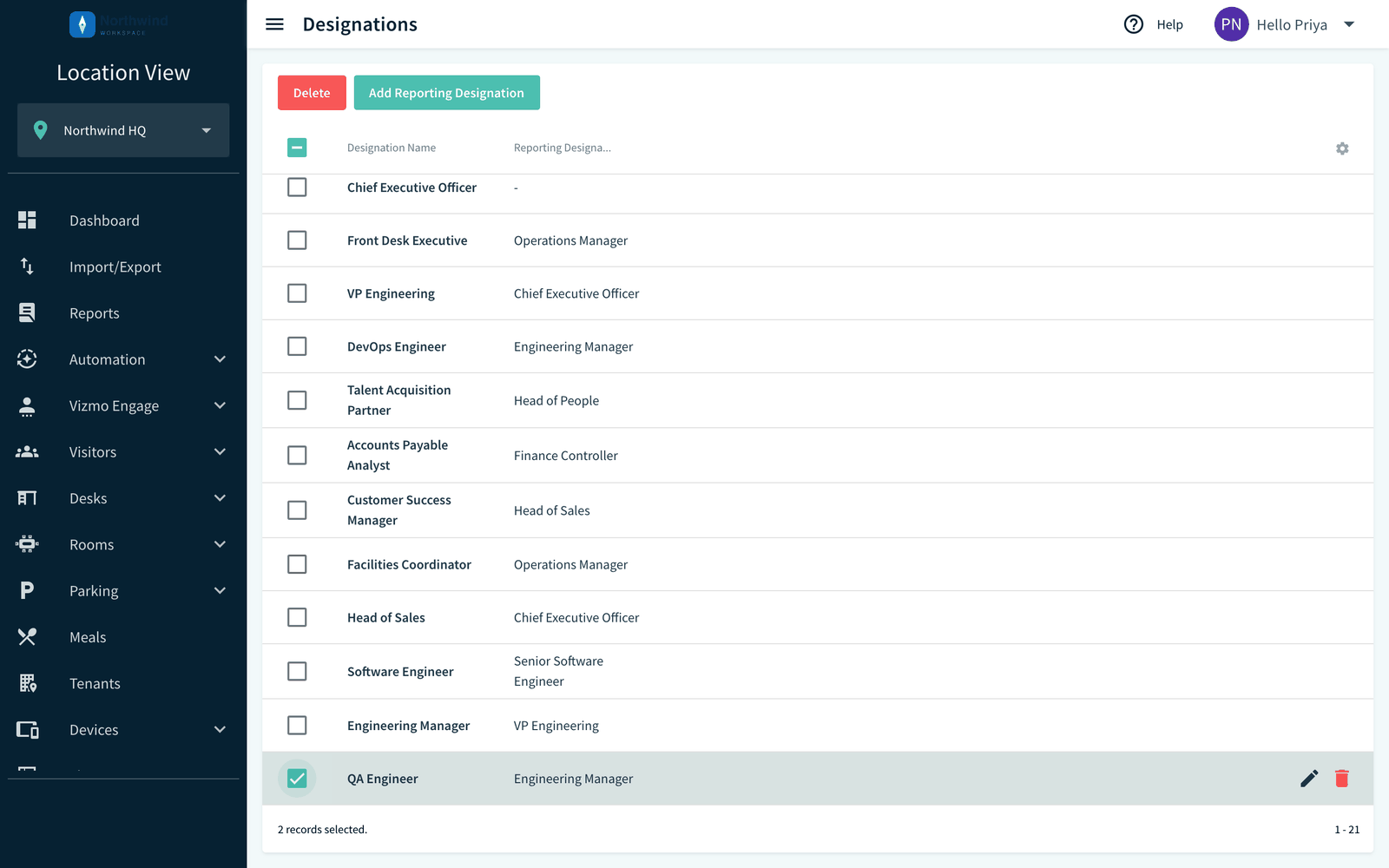Click the Parking P icon
1389x868 pixels.
(27, 590)
